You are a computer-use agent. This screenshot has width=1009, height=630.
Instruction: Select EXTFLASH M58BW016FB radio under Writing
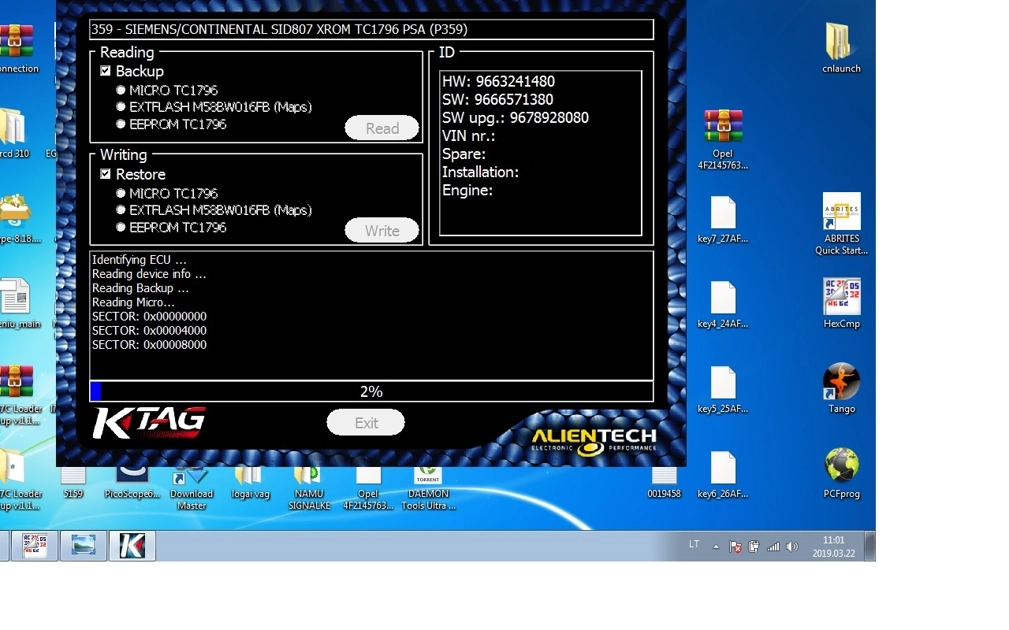point(120,210)
